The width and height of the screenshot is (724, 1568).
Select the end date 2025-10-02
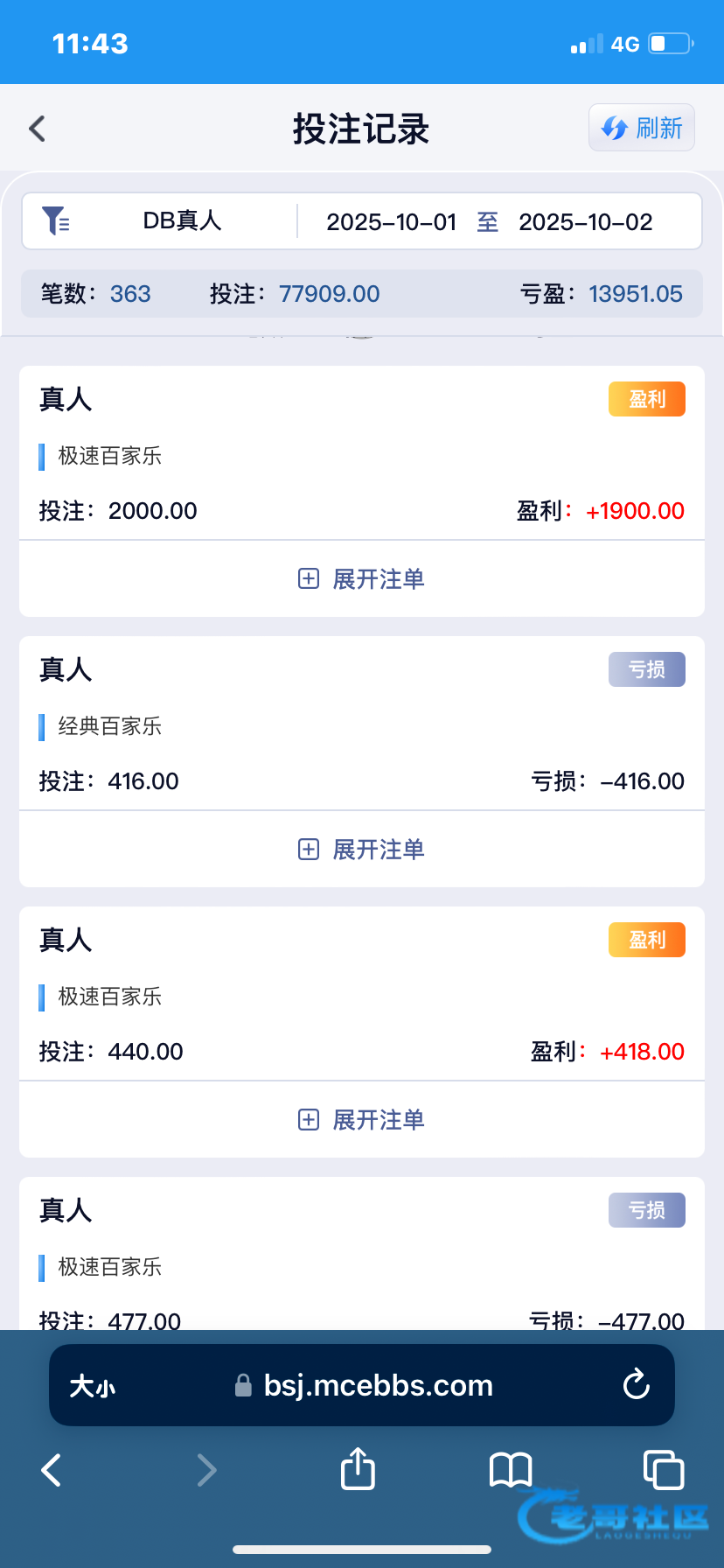tap(586, 222)
